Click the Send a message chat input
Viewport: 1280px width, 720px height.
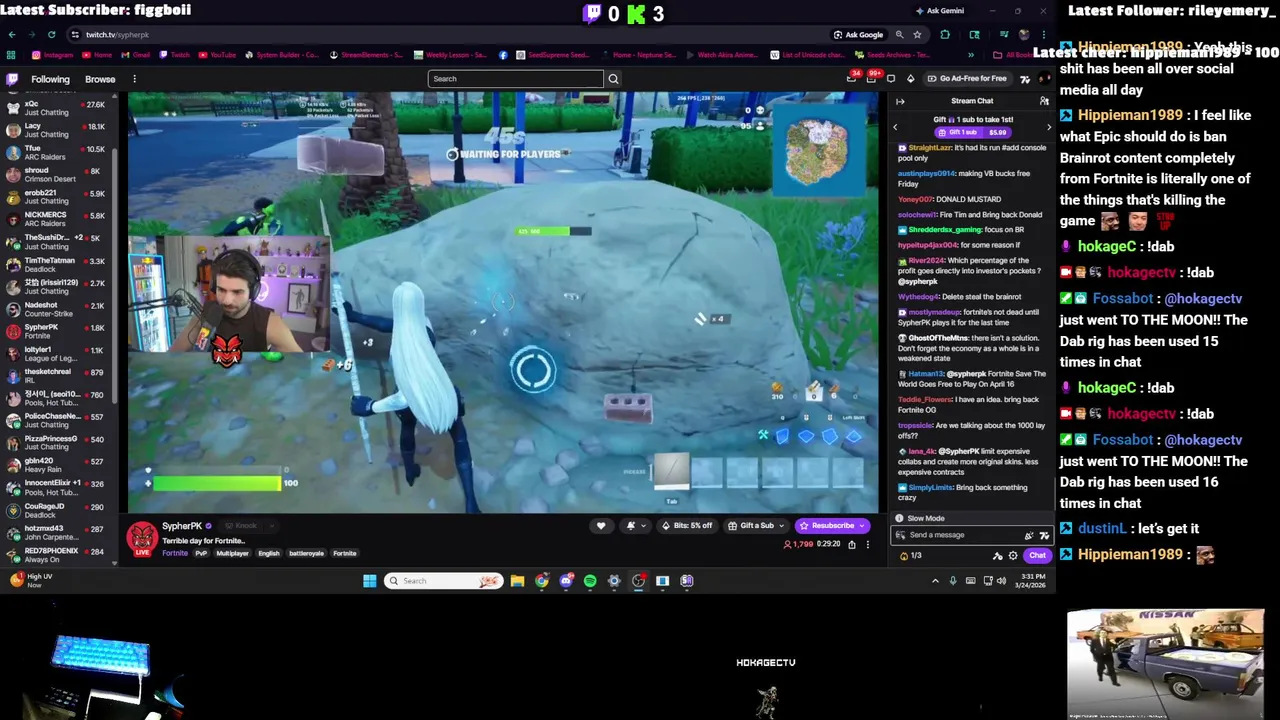point(960,535)
